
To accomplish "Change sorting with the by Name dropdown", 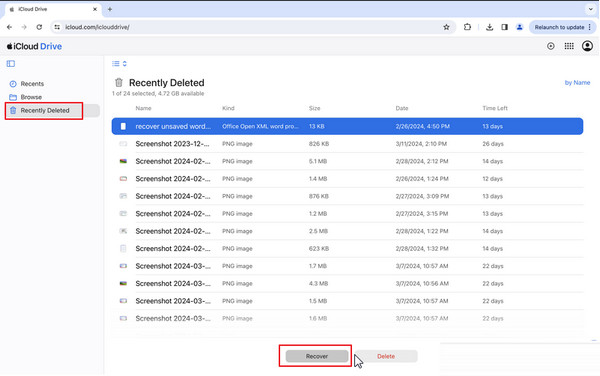I will click(577, 83).
